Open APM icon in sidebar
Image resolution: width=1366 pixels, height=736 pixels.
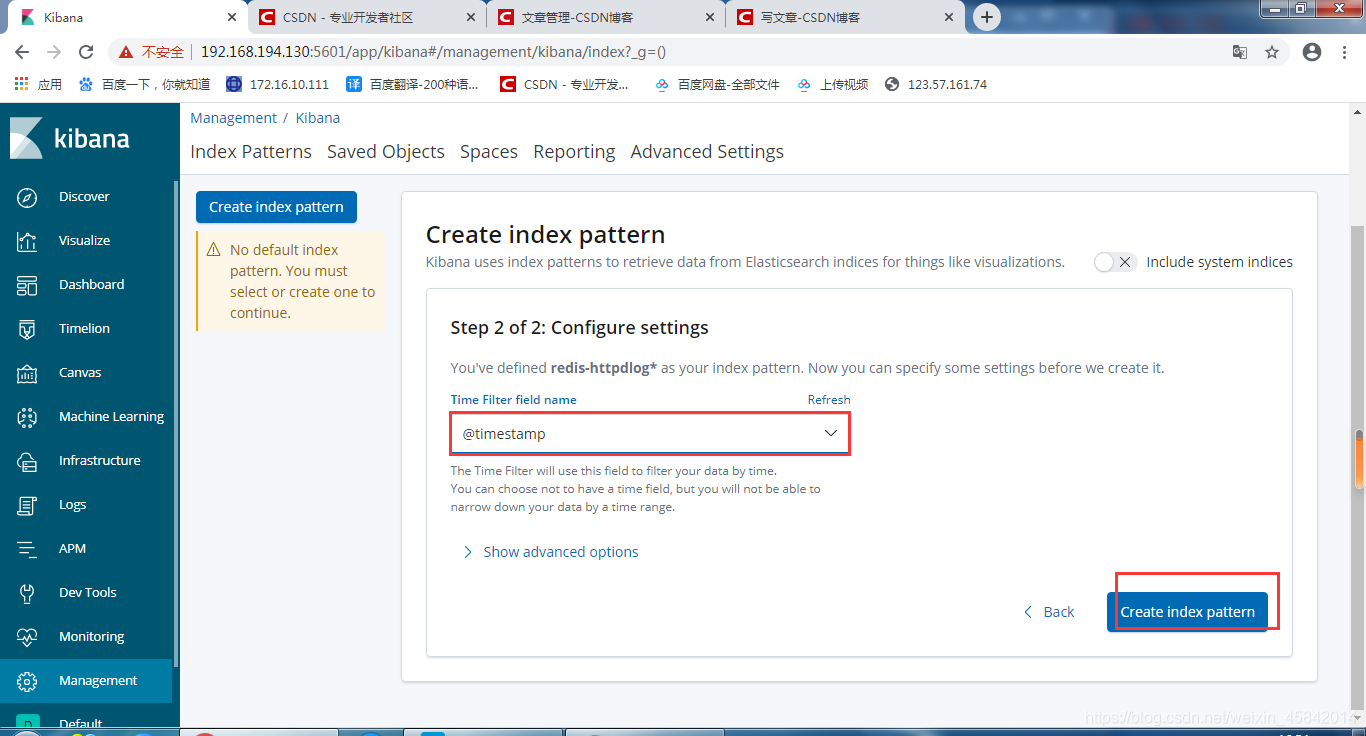point(27,549)
